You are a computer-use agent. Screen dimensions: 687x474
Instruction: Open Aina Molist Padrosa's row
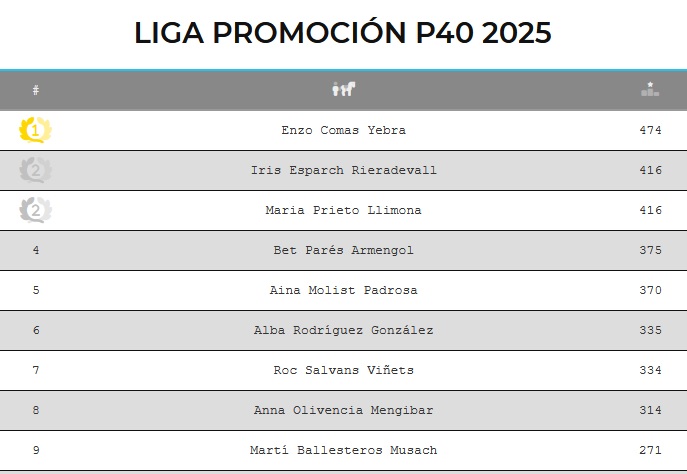(343, 290)
